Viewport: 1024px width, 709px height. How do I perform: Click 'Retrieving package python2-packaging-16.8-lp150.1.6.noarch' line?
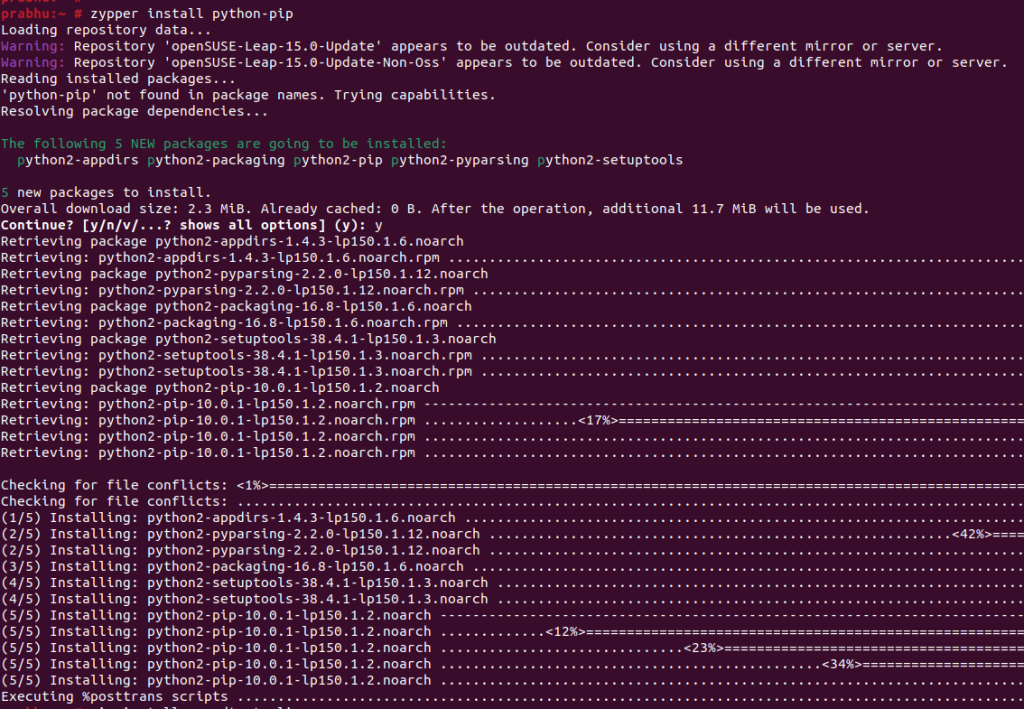tap(236, 307)
